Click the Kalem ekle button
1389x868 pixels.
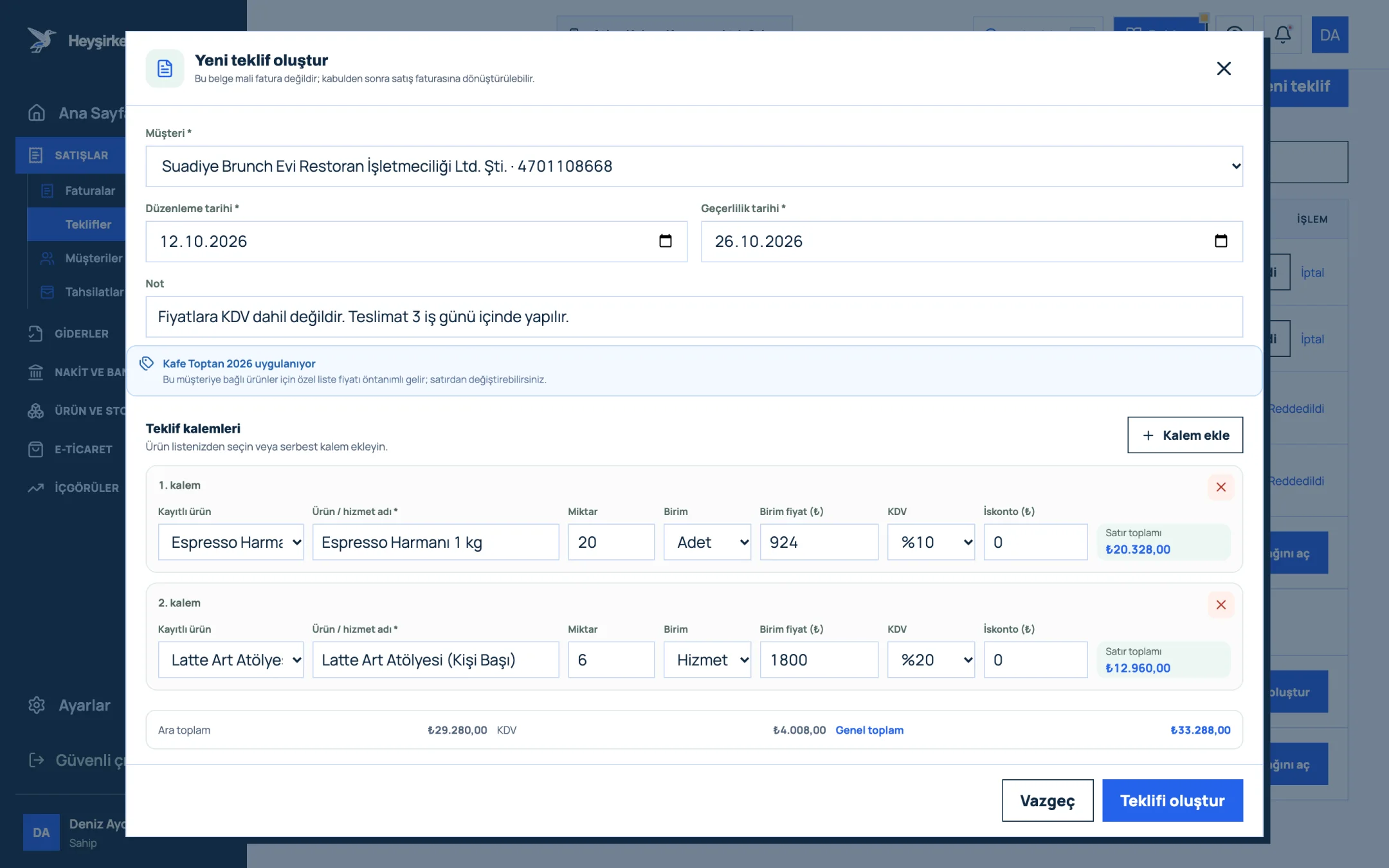pos(1185,435)
